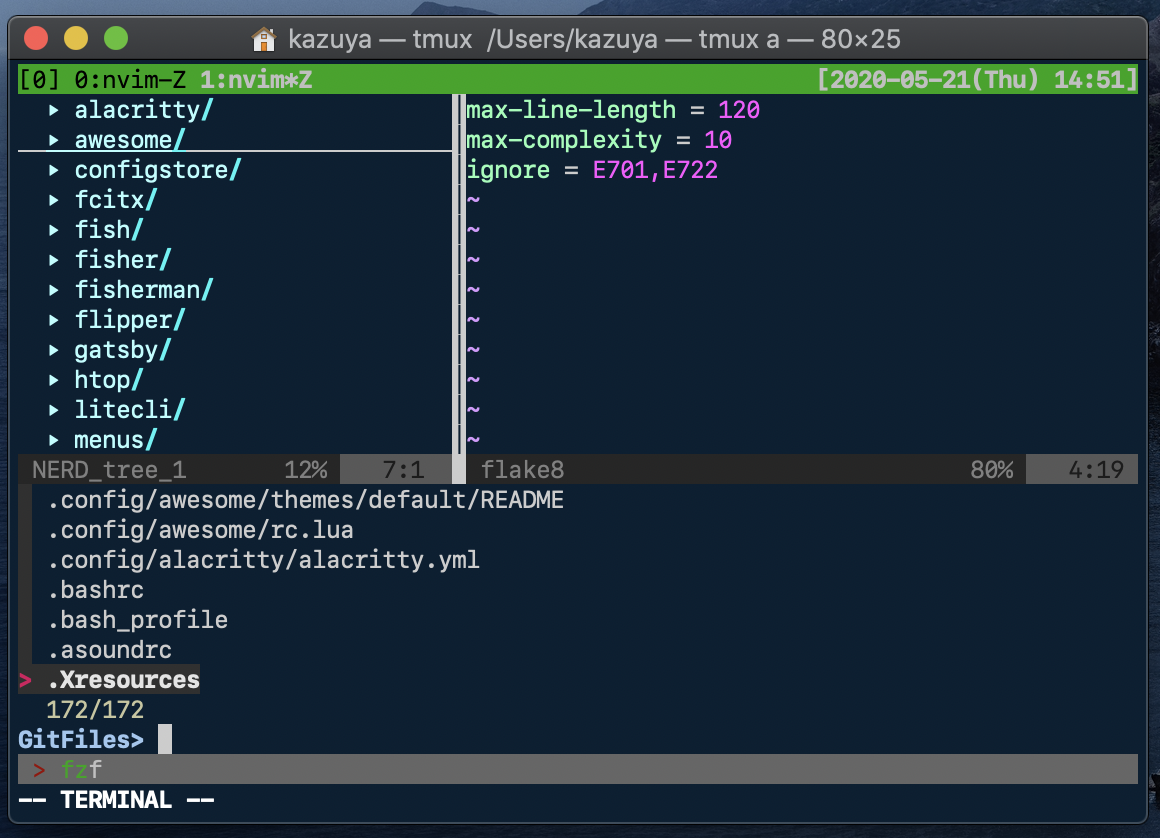Image resolution: width=1160 pixels, height=838 pixels.
Task: Click the max-complexity = 10 line
Action: pos(598,140)
